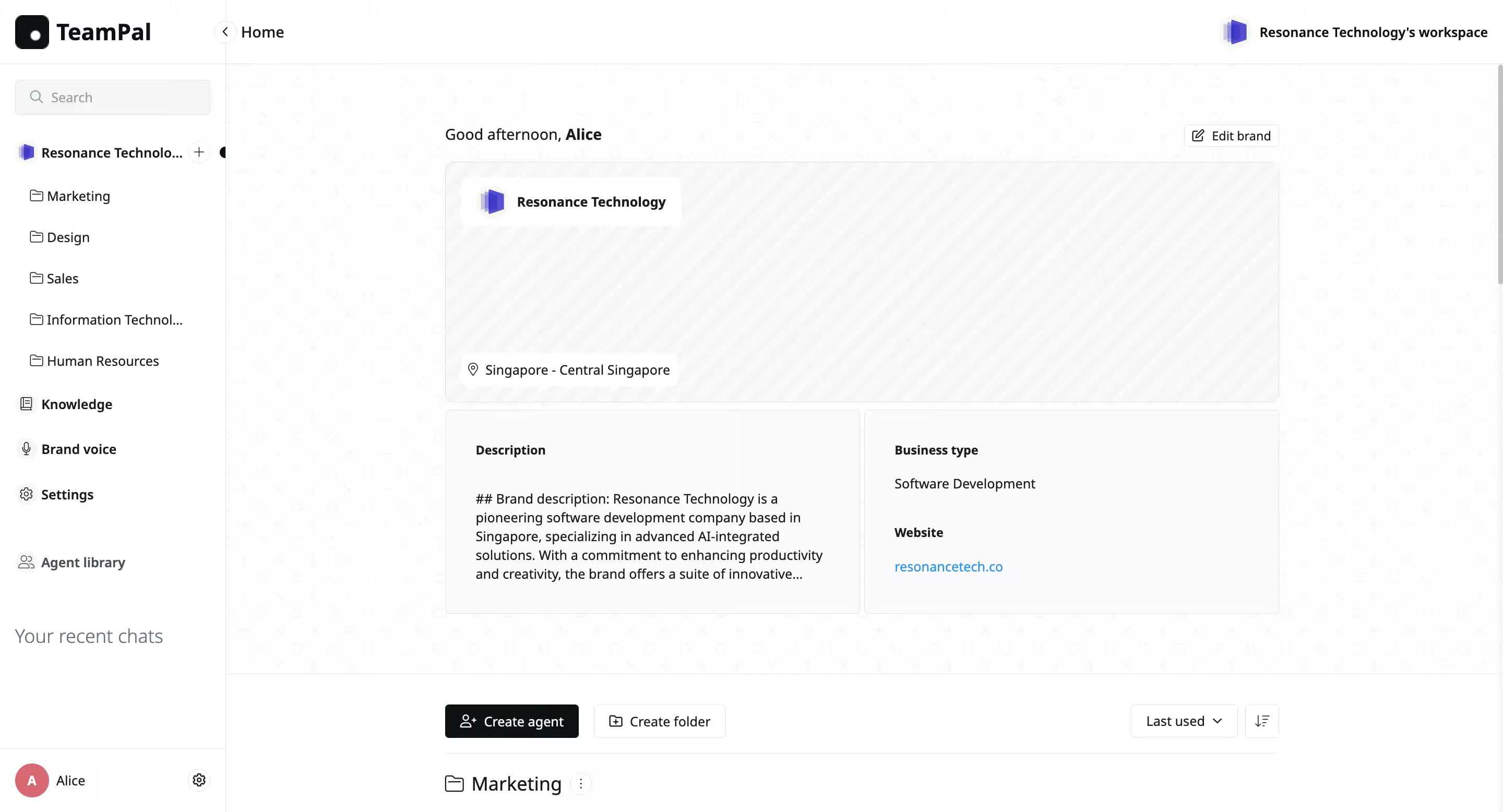Open the Last used sort dropdown

click(x=1183, y=721)
